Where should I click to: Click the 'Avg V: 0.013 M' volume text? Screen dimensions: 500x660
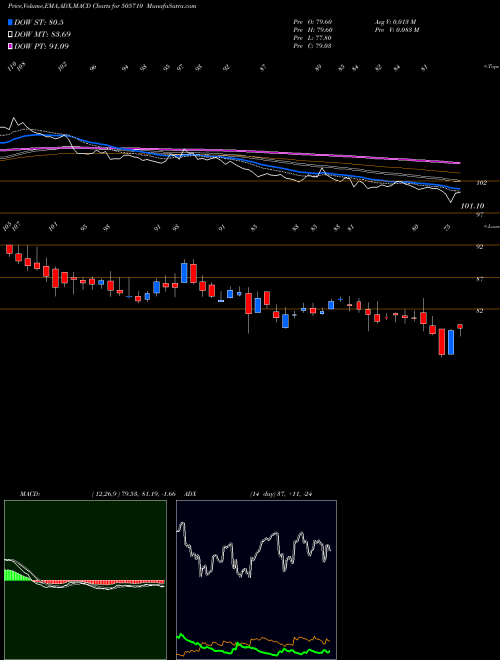pos(396,22)
